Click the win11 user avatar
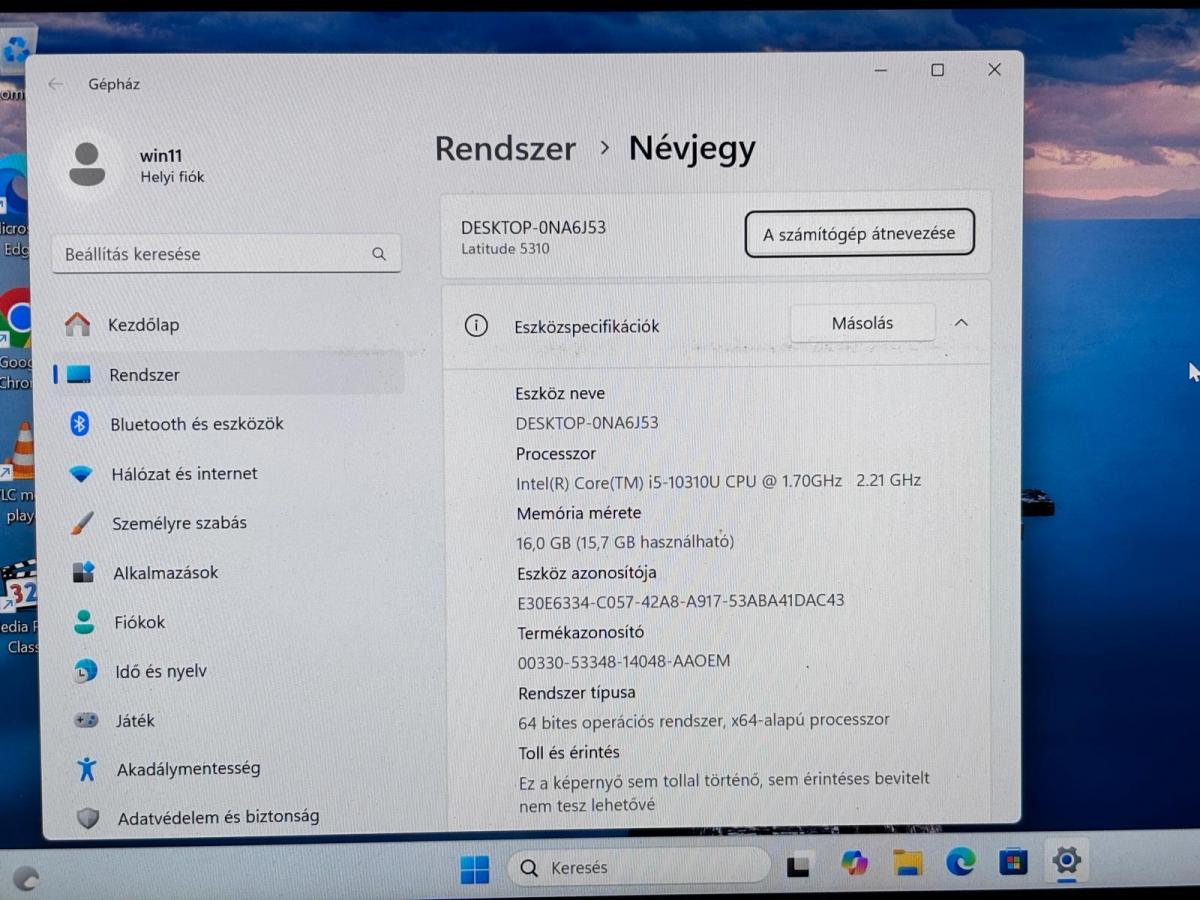 pos(88,164)
